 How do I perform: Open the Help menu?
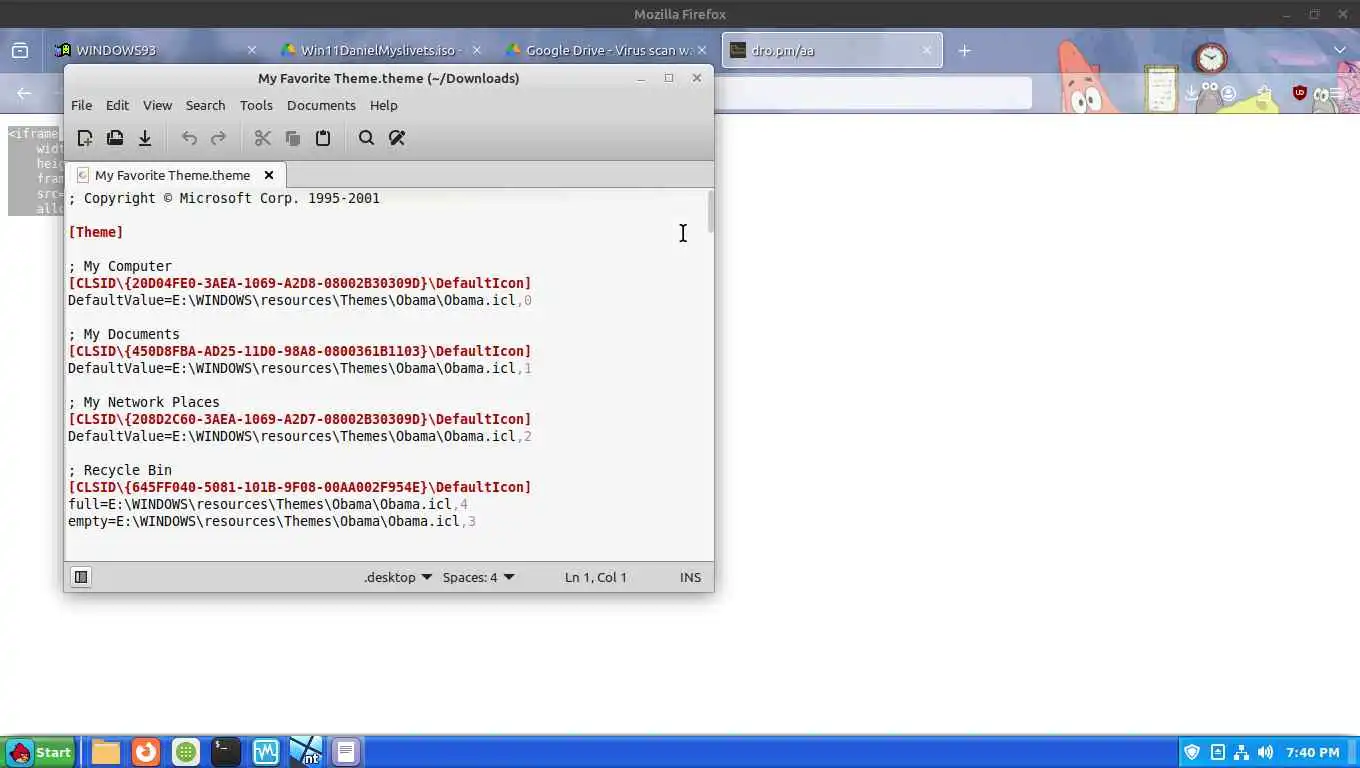tap(383, 105)
